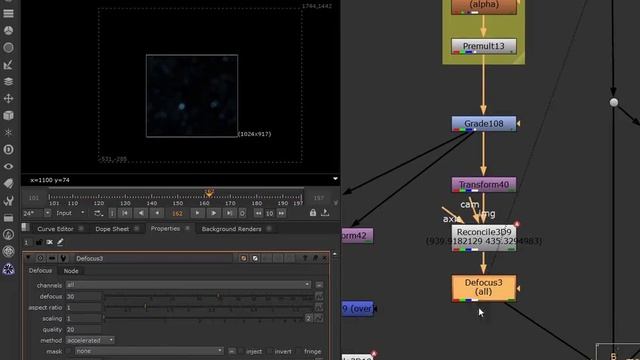Play forward in the viewer
640x360 pixels.
[213, 213]
